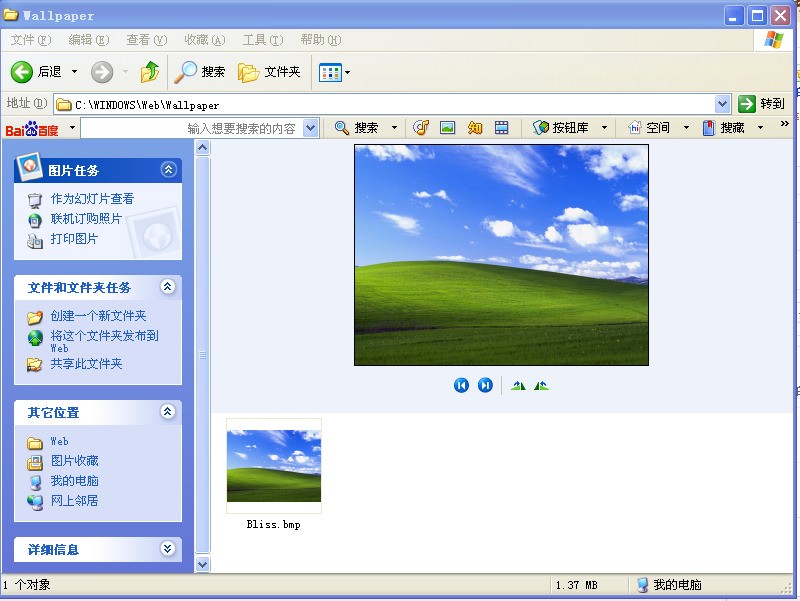This screenshot has height=601, width=800.
Task: Open the 文件(F) menu
Action: click(x=31, y=40)
